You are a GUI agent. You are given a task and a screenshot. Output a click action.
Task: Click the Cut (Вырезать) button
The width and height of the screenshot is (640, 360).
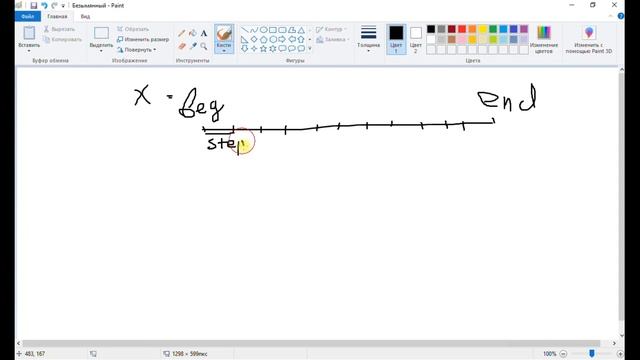59,29
